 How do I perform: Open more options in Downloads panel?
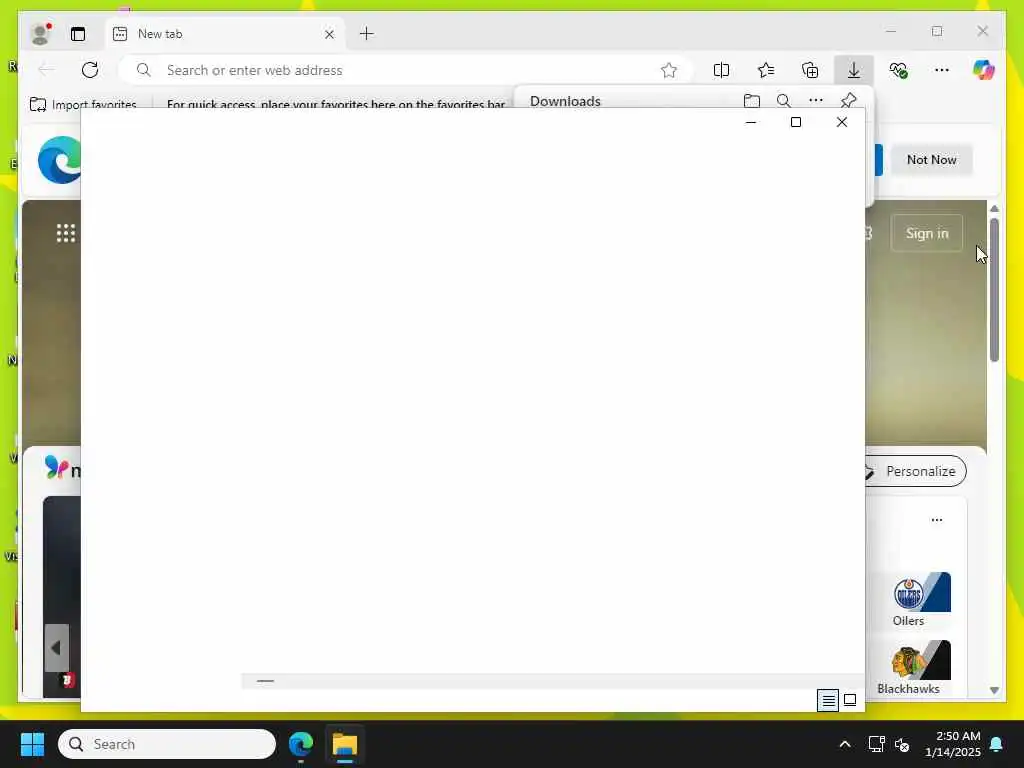click(816, 101)
